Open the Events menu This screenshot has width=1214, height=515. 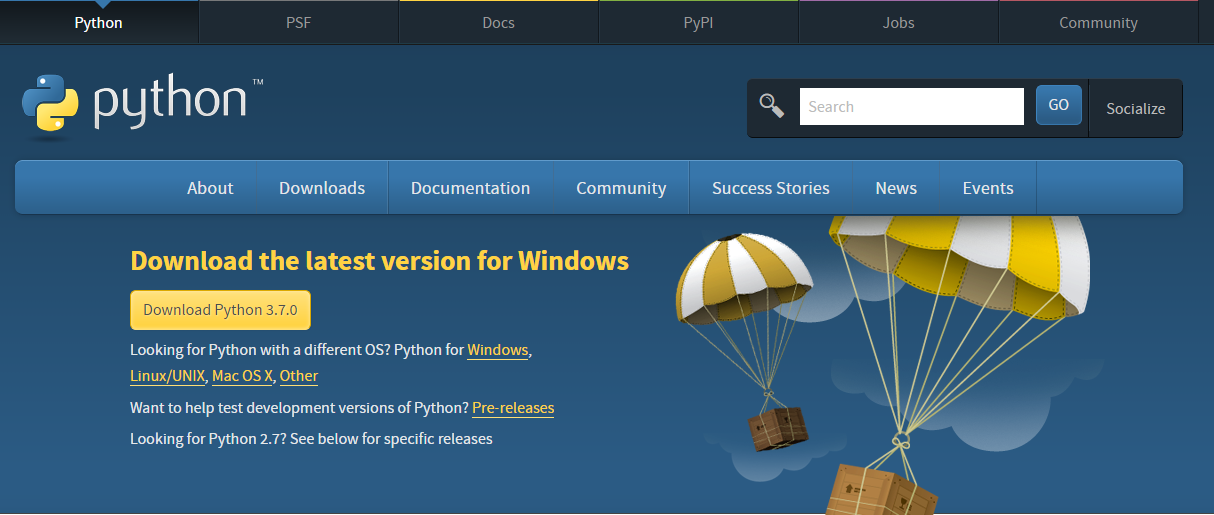pyautogui.click(x=988, y=188)
